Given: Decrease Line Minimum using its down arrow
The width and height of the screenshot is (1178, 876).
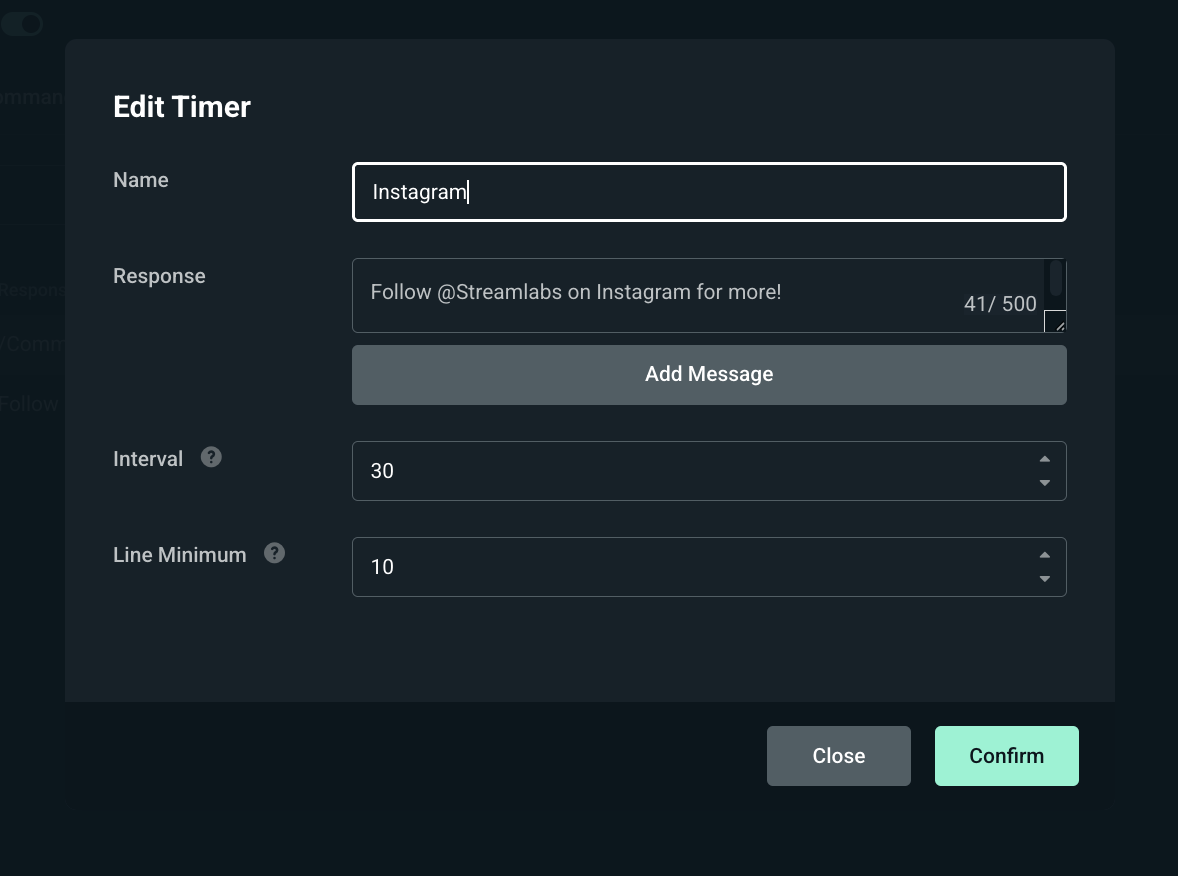Looking at the screenshot, I should 1044,579.
